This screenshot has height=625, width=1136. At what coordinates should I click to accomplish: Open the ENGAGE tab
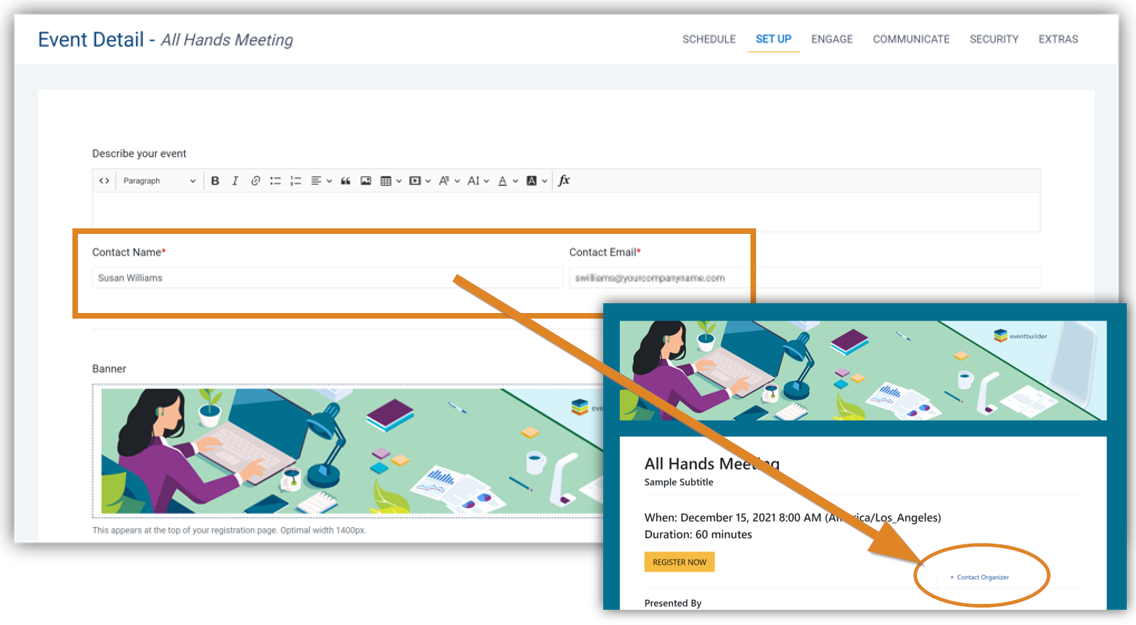[832, 39]
